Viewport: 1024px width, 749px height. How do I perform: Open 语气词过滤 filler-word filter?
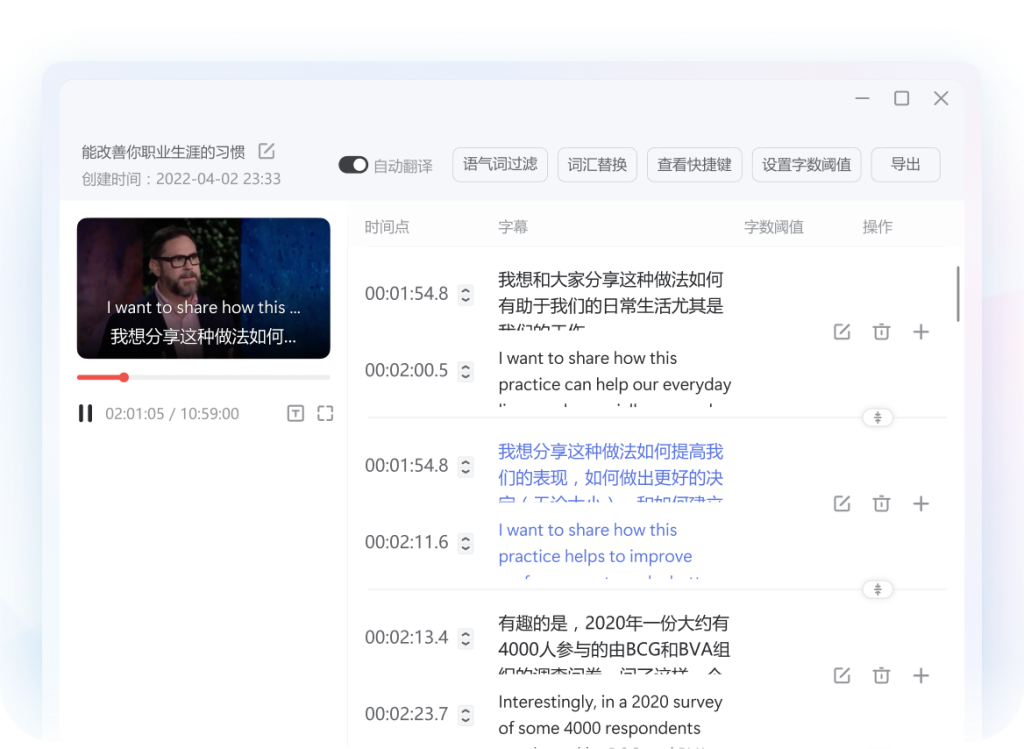tap(499, 164)
